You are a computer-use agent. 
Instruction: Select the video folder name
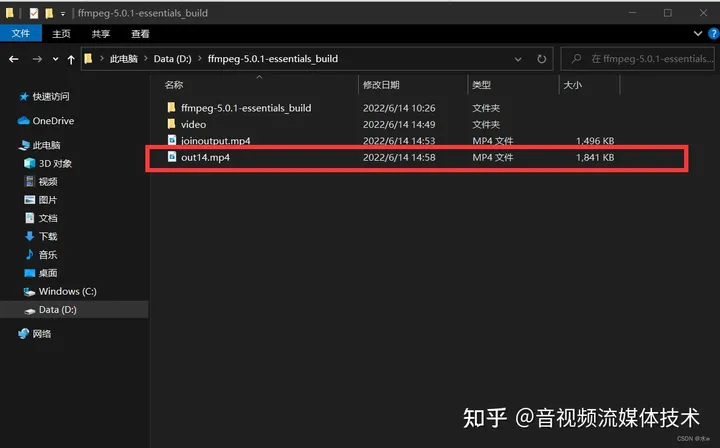[193, 124]
